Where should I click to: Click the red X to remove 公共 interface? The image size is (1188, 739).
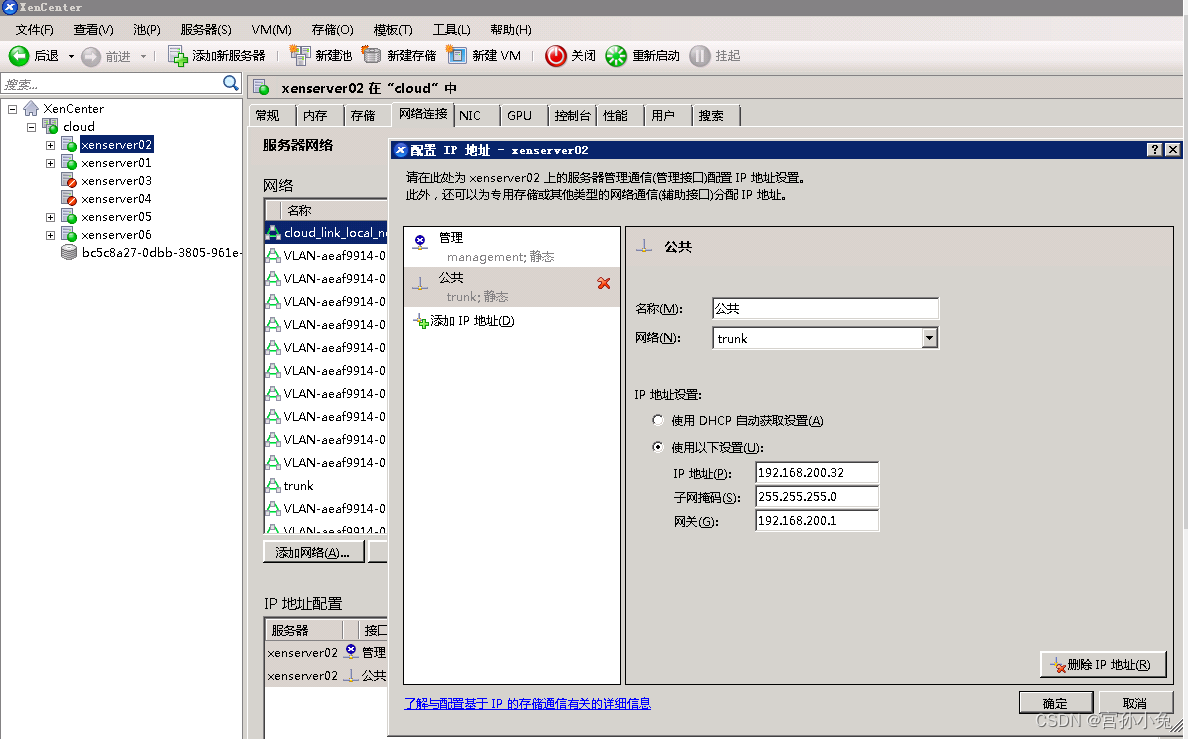pos(604,283)
